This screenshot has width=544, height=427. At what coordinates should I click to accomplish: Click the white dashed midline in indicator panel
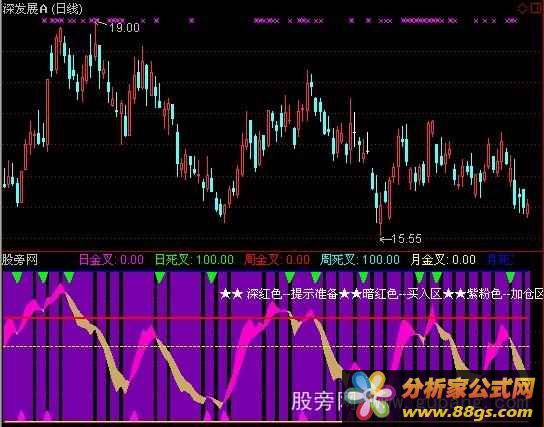coord(266,347)
